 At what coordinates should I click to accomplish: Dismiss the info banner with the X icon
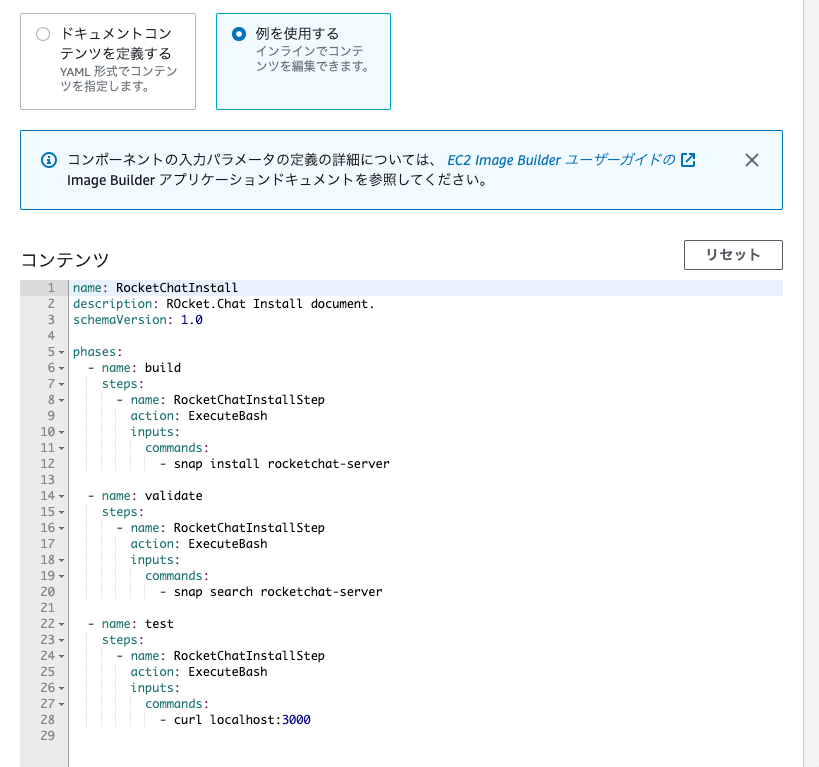pyautogui.click(x=752, y=160)
